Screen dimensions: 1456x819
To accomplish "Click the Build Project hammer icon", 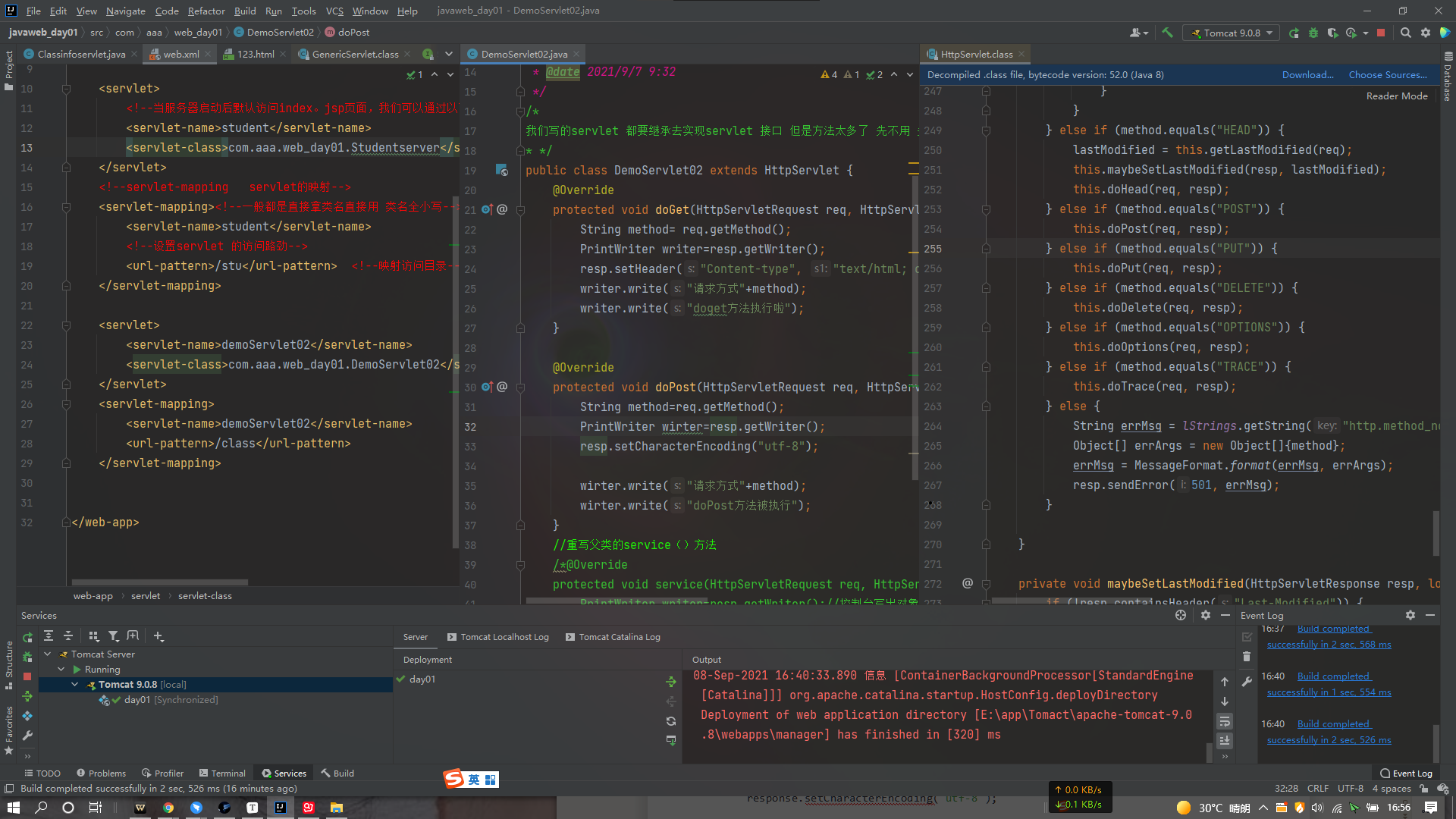I will pos(1167,33).
